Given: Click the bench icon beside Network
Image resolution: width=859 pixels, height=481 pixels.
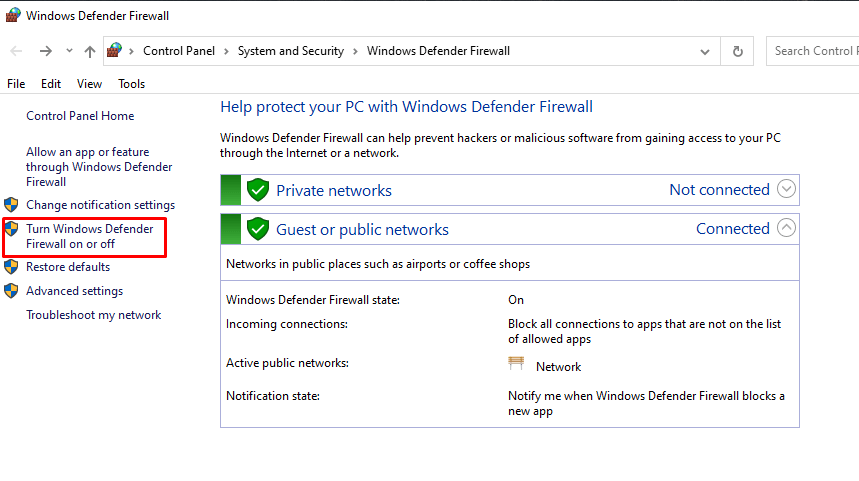Looking at the screenshot, I should point(516,365).
